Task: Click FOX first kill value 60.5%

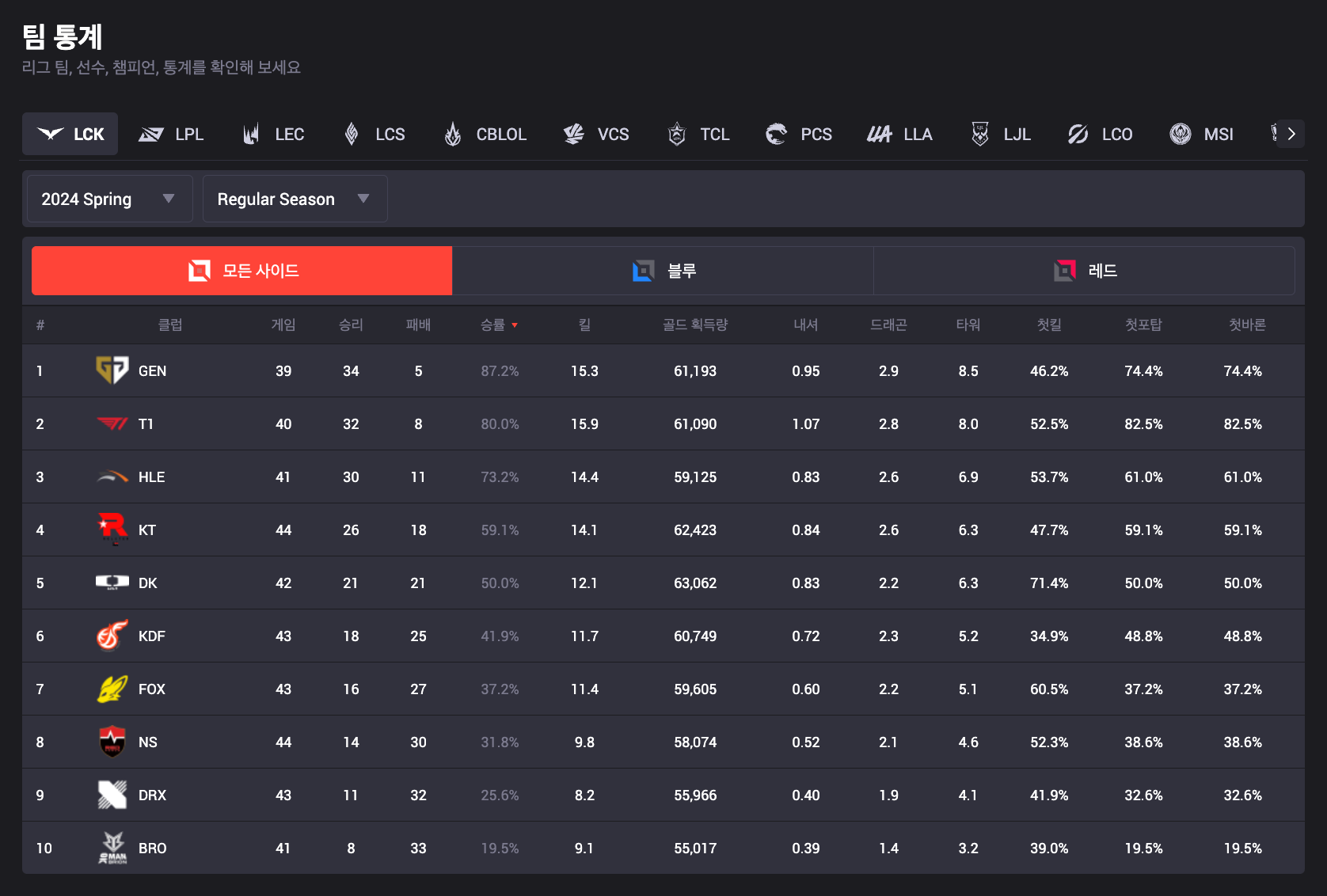Action: (x=1049, y=689)
